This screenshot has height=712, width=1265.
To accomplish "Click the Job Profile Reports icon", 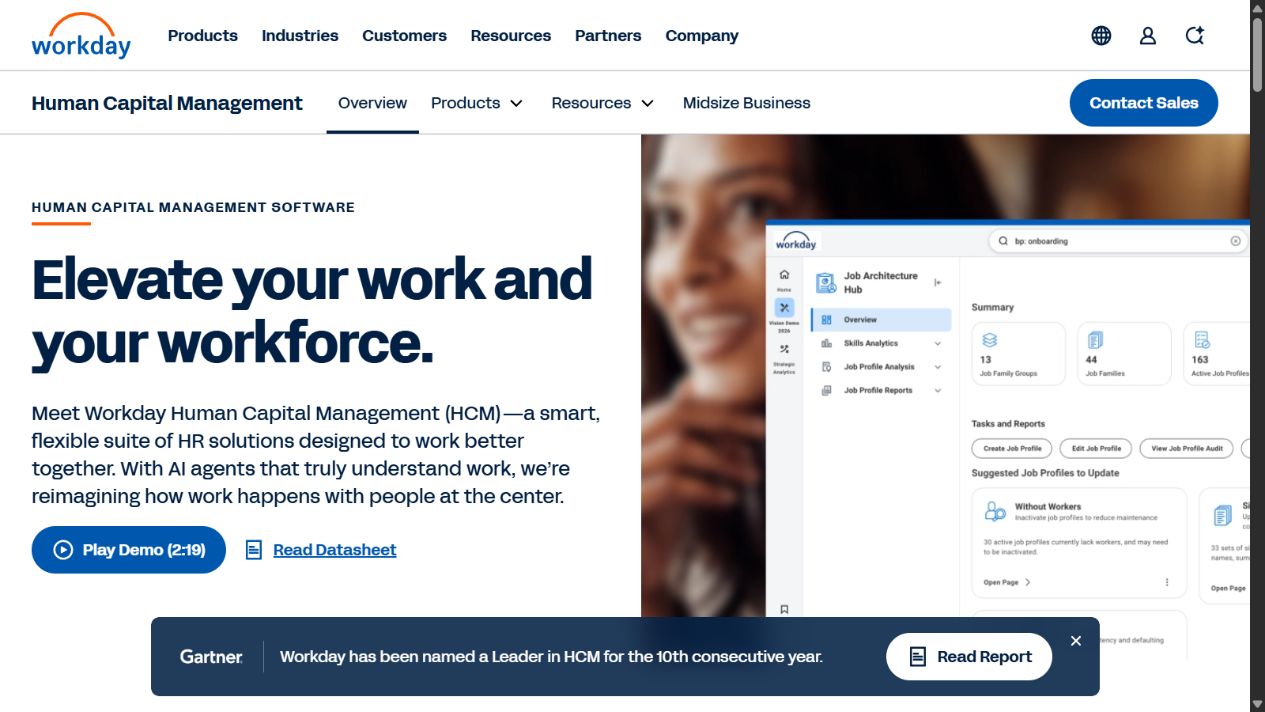I will tap(827, 391).
